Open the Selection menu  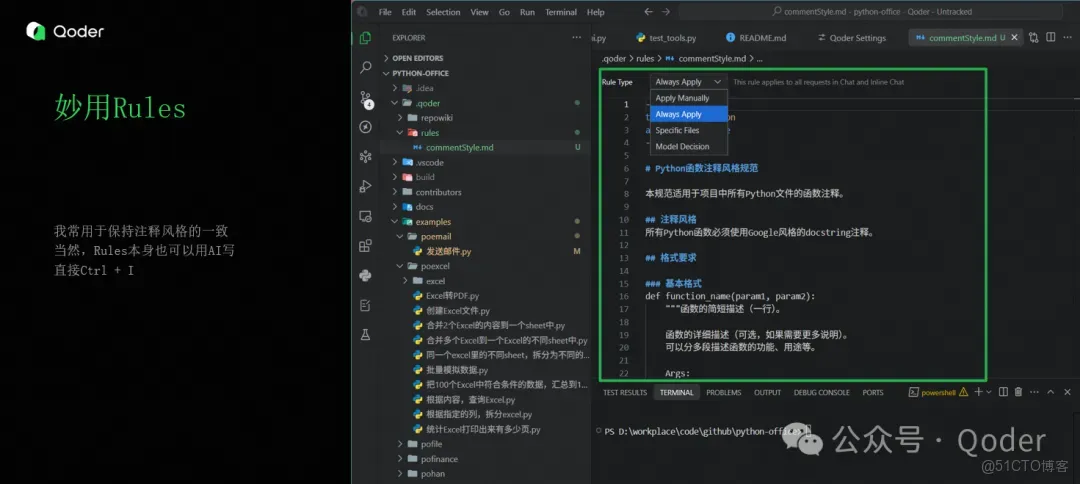pyautogui.click(x=443, y=12)
